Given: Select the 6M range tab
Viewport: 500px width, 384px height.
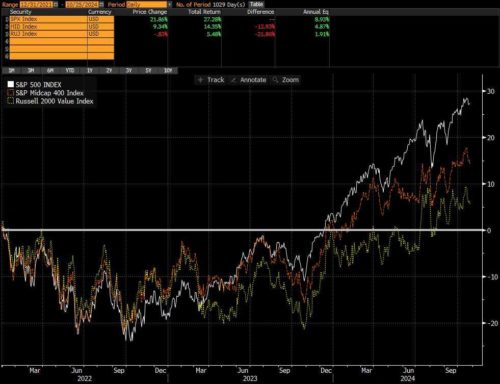Looking at the screenshot, I should tap(50, 71).
